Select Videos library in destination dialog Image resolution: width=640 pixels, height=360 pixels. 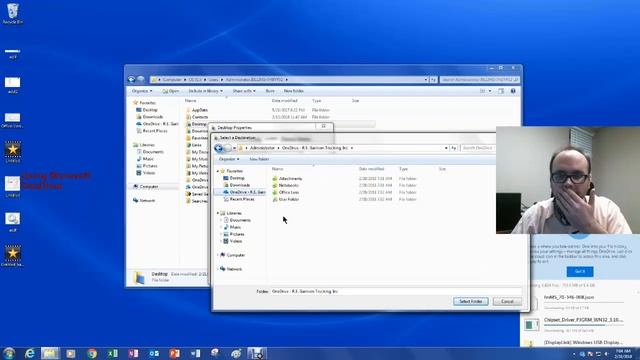point(236,241)
